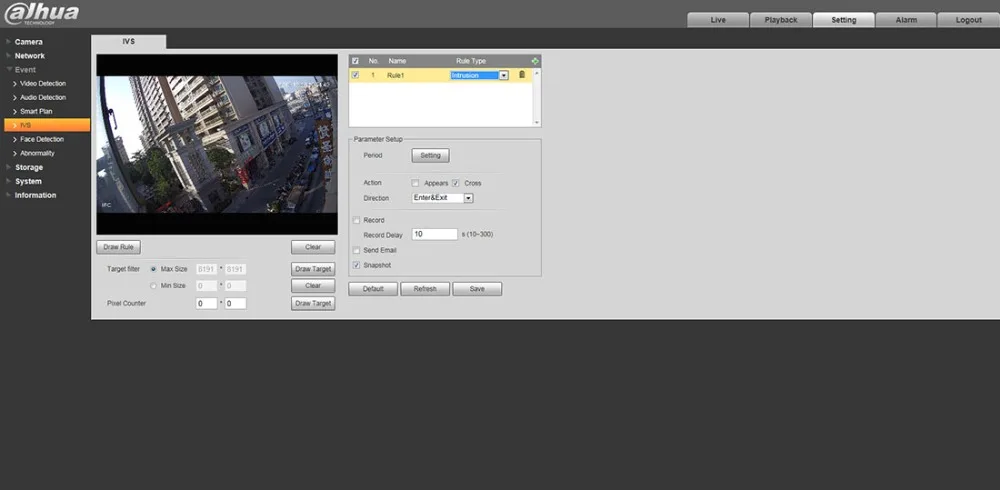Image resolution: width=1000 pixels, height=490 pixels.
Task: Uncheck the Cross action checkbox
Action: [456, 184]
